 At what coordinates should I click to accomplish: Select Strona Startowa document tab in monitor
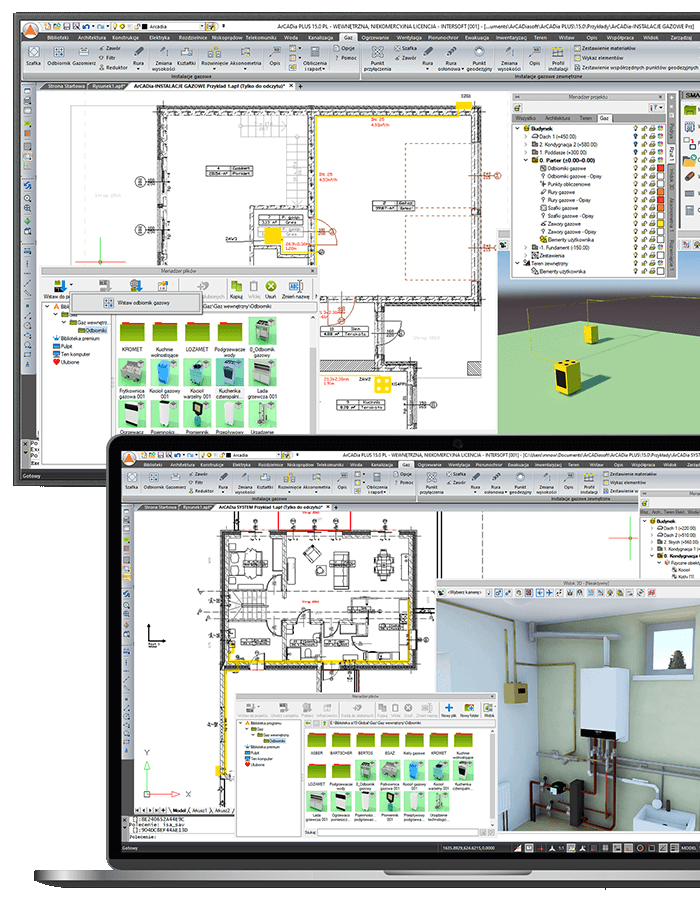[x=66, y=86]
